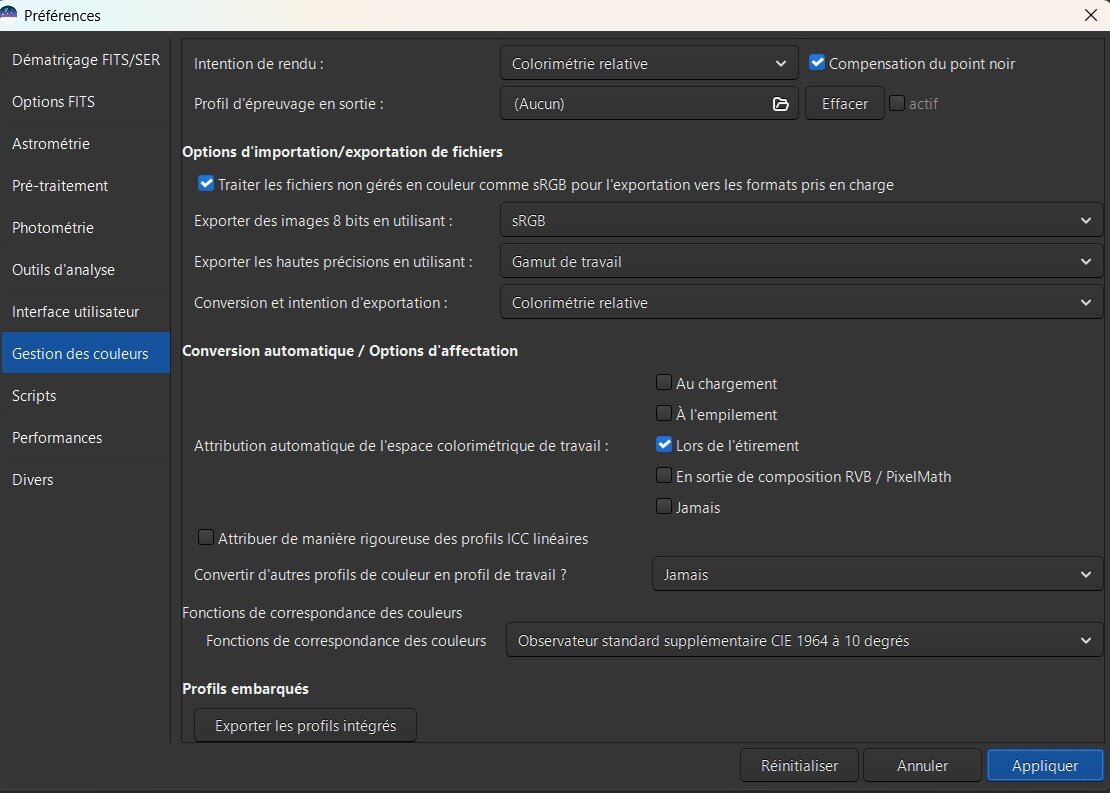Enable rigorous linear ICC profile assignment

point(206,538)
